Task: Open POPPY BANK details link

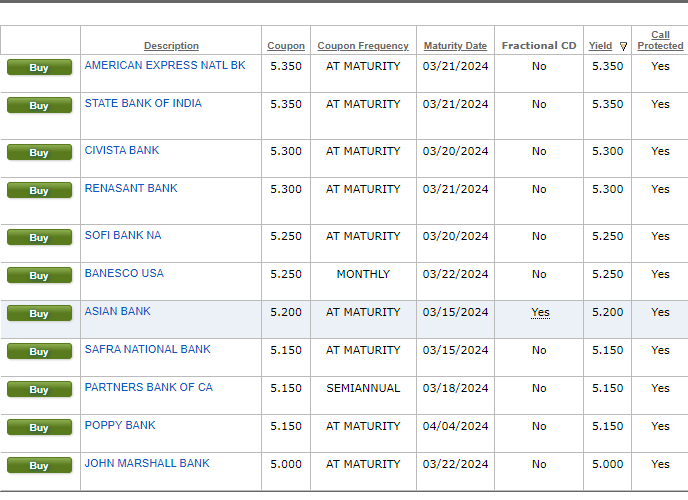Action: point(120,425)
